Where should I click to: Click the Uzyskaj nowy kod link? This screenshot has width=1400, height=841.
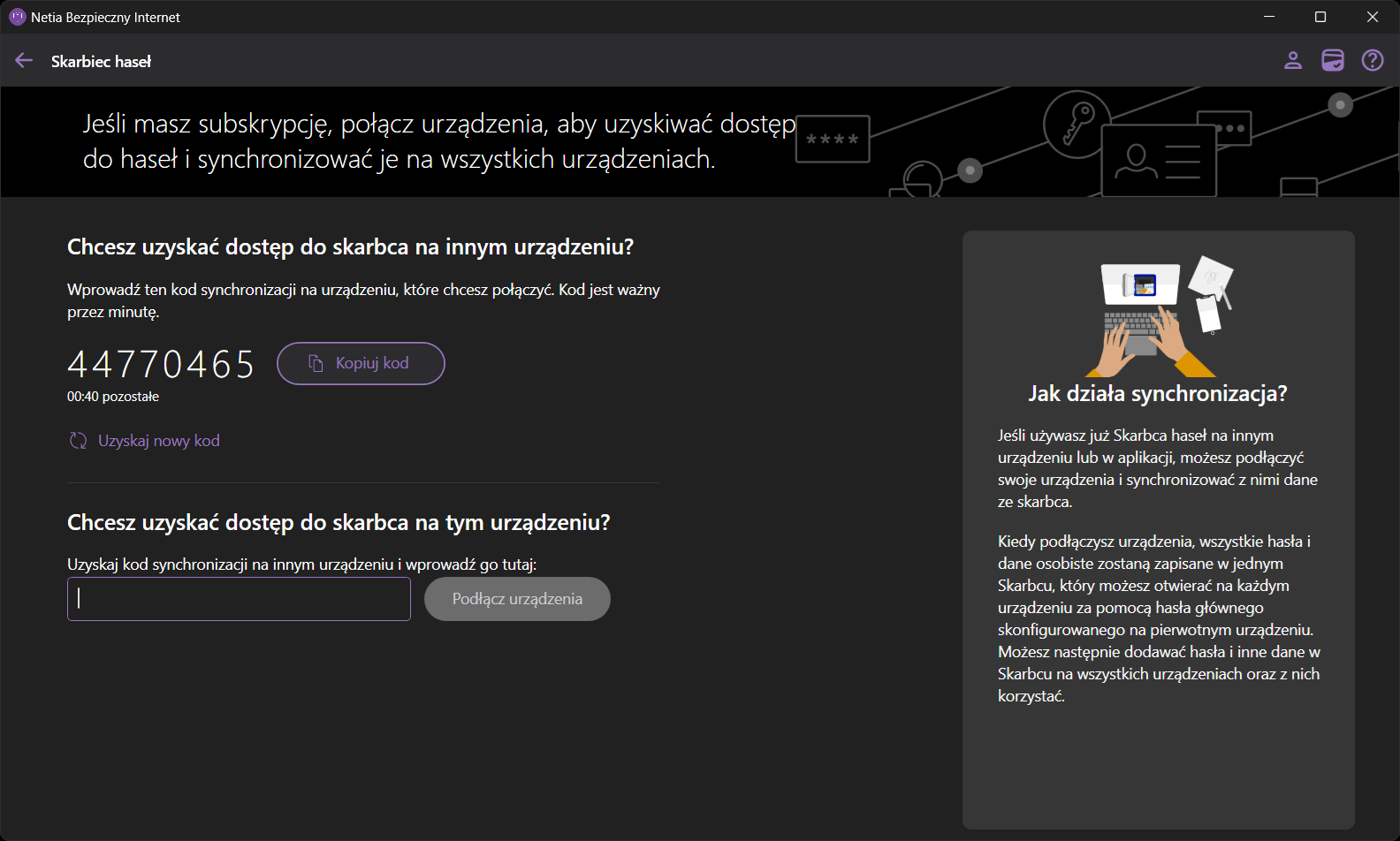[x=158, y=441]
